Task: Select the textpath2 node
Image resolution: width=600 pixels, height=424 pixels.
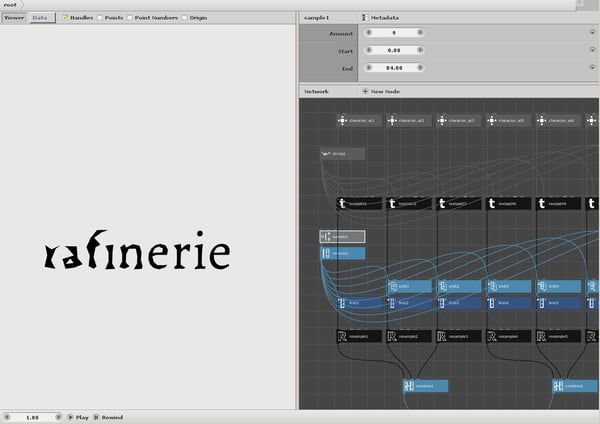Action: (409, 204)
